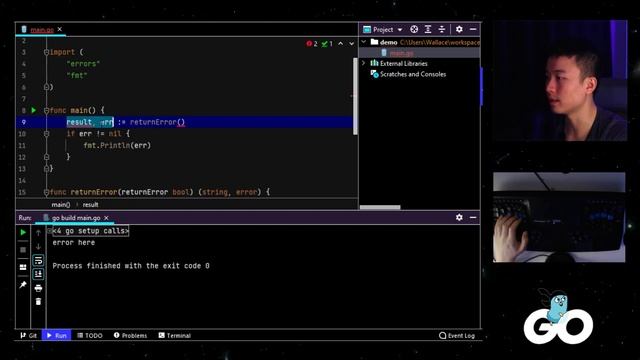The width and height of the screenshot is (640, 360).
Task: Fold func returnError at line 15
Action: pyautogui.click(x=46, y=192)
